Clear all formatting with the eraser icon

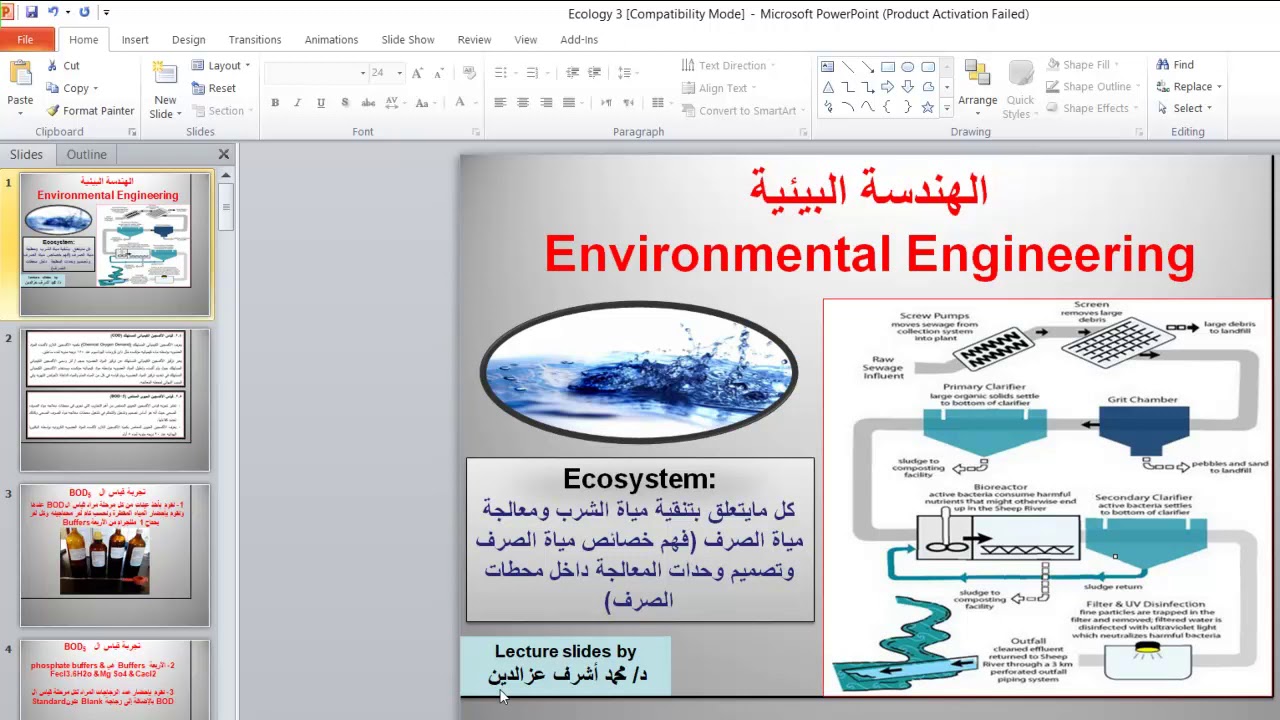pos(469,73)
